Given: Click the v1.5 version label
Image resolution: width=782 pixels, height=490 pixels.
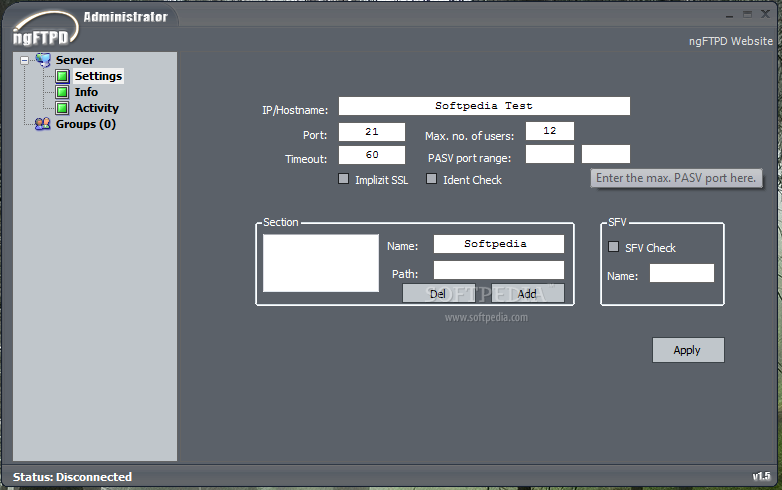Looking at the screenshot, I should (761, 477).
